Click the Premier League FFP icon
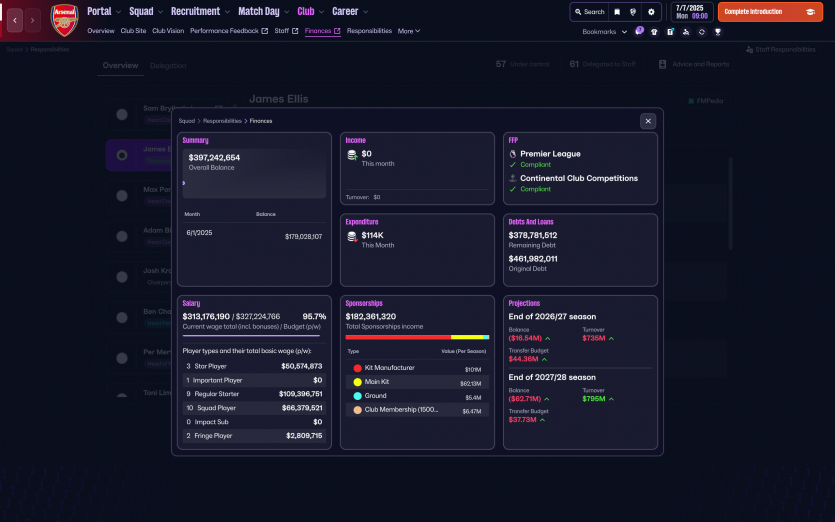Image resolution: width=835 pixels, height=522 pixels. click(x=513, y=154)
